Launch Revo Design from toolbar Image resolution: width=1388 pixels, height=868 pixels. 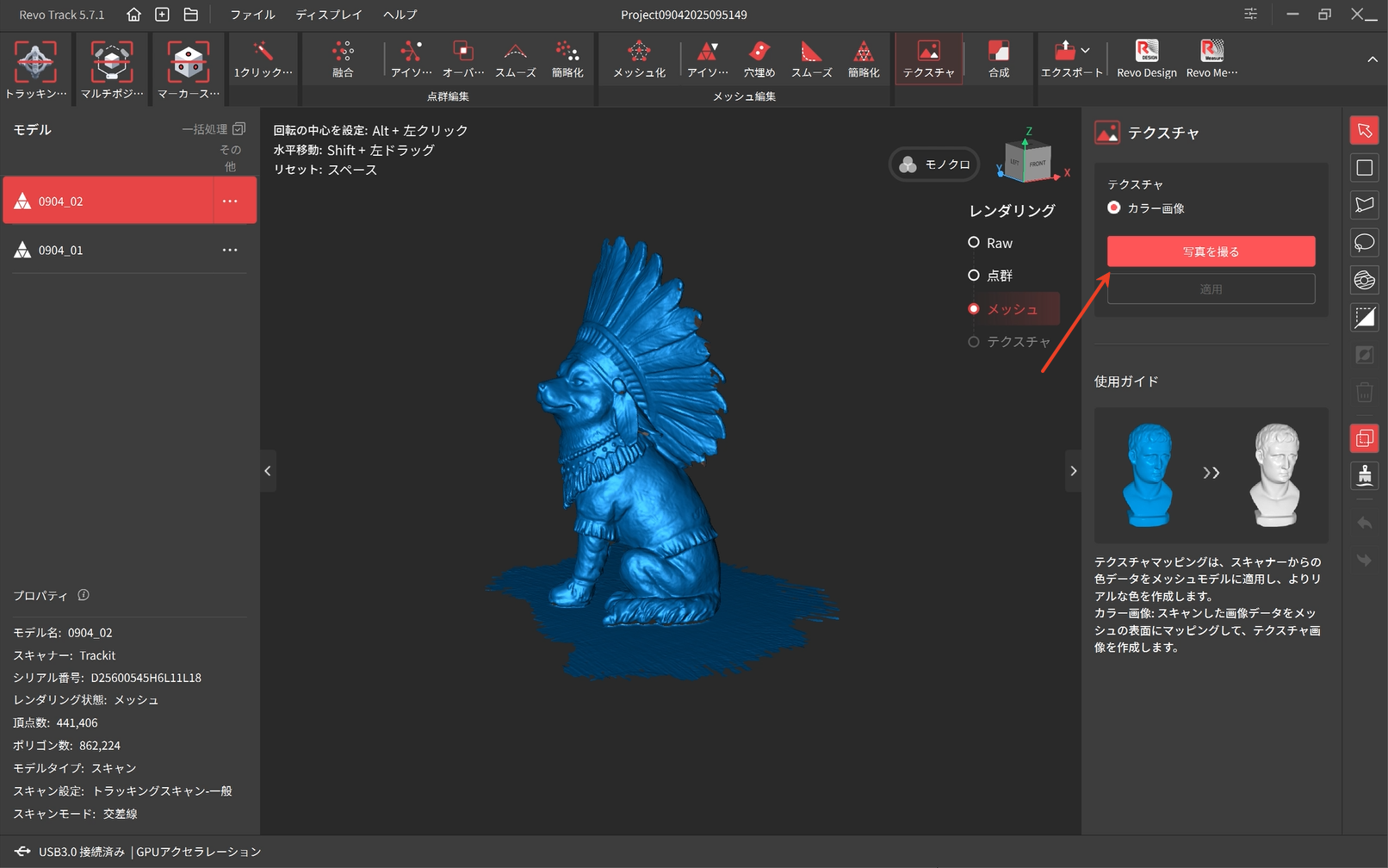[x=1146, y=59]
